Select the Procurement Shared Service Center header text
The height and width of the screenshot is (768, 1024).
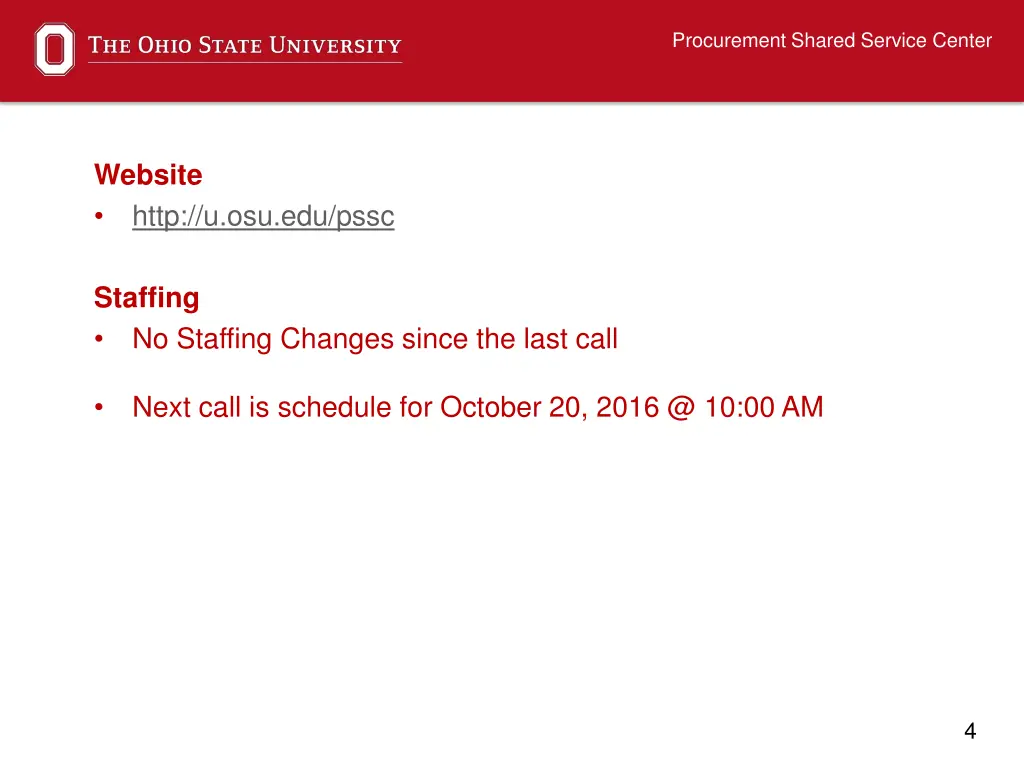point(832,40)
